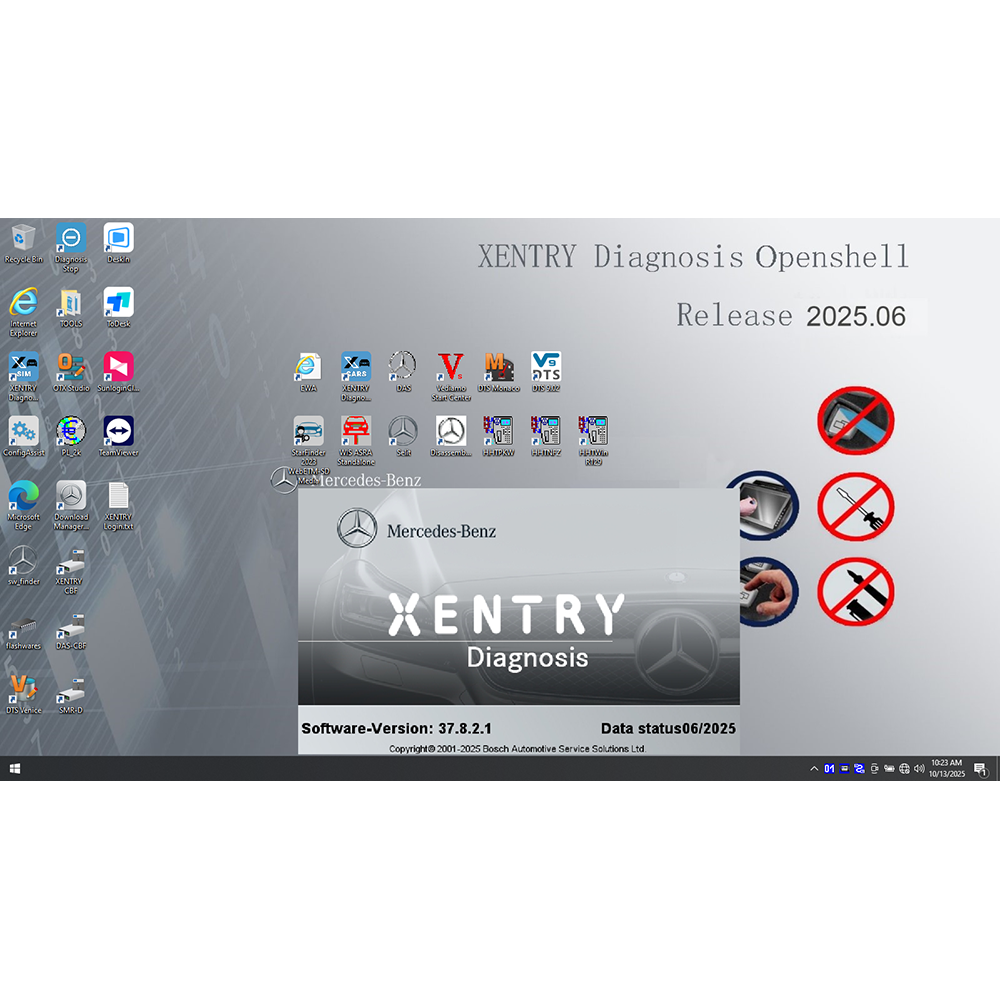Open the EWA shortcut
The height and width of the screenshot is (1000, 1000).
tap(308, 367)
